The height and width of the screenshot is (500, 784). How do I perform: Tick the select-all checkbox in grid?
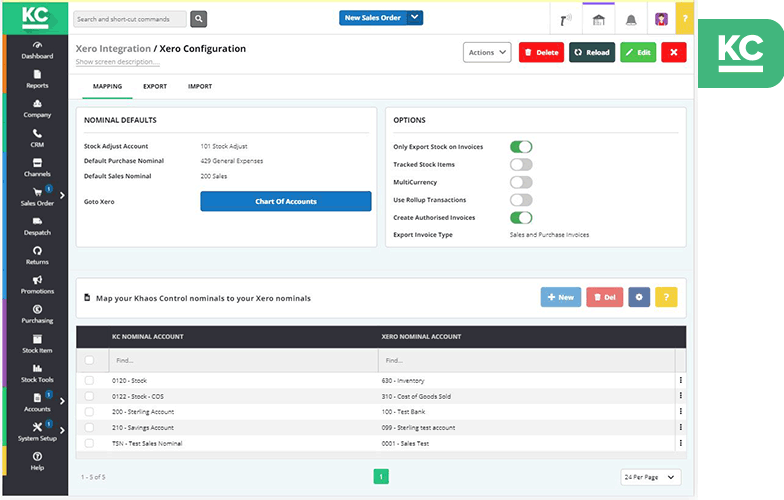pos(89,360)
